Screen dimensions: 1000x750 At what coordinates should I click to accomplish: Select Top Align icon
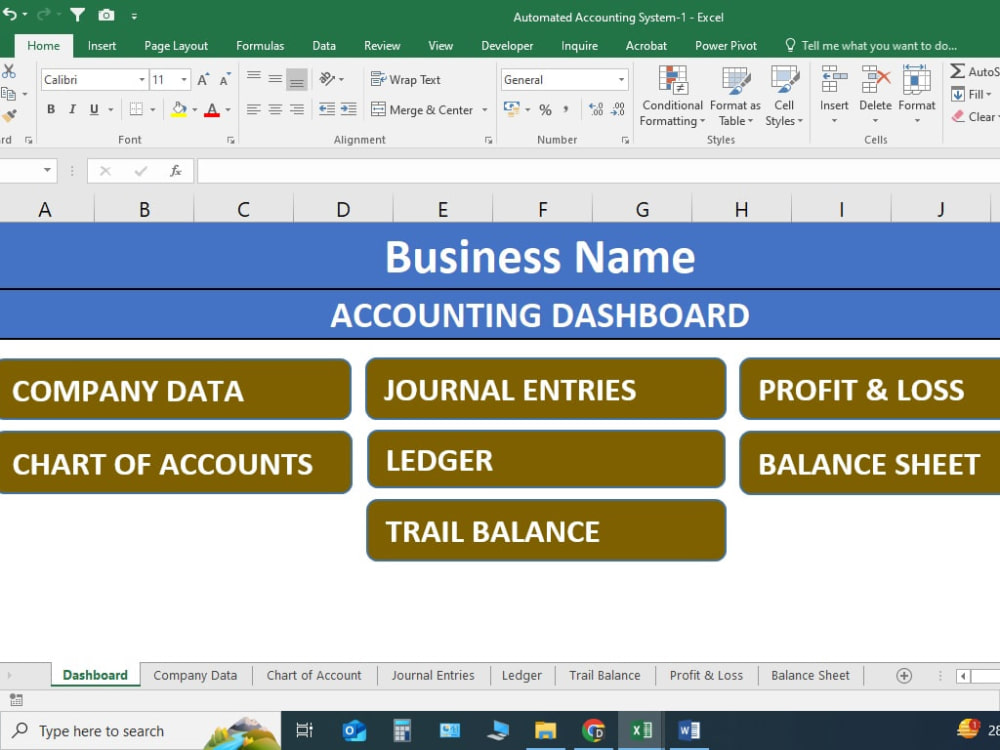[x=254, y=78]
